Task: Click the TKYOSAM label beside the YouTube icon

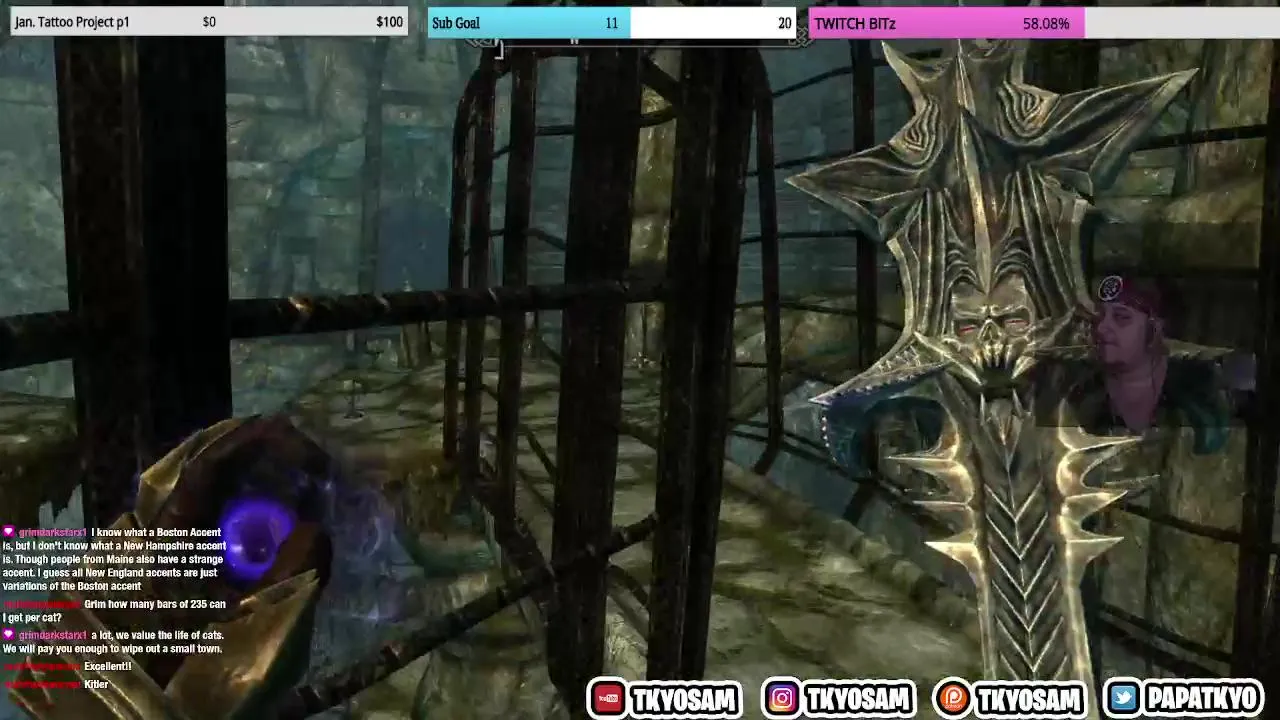Action: (x=683, y=698)
